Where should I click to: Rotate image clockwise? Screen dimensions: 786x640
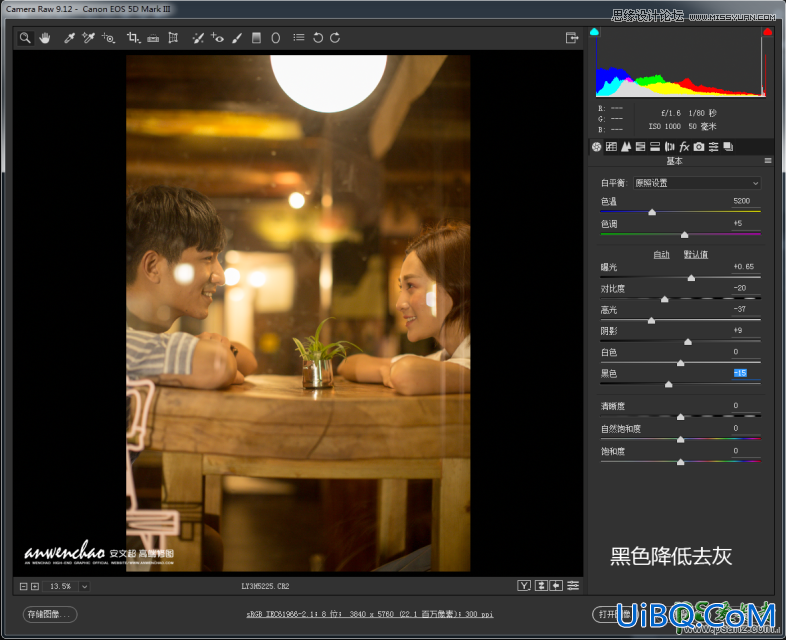tap(335, 38)
